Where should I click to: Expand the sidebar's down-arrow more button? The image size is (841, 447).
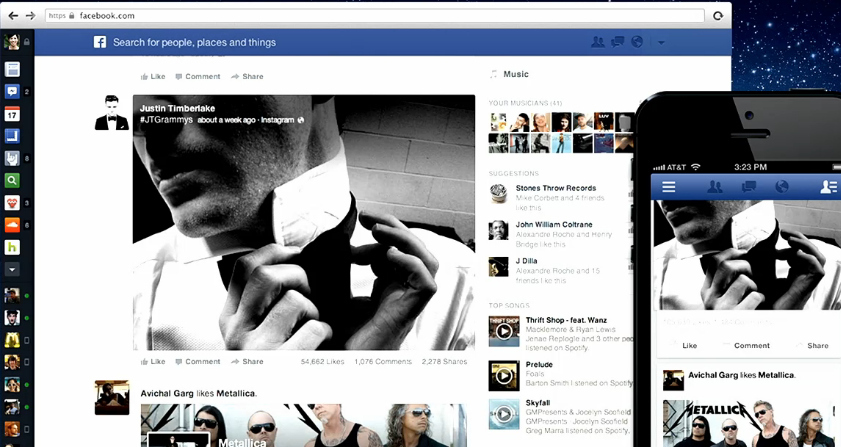tap(13, 269)
